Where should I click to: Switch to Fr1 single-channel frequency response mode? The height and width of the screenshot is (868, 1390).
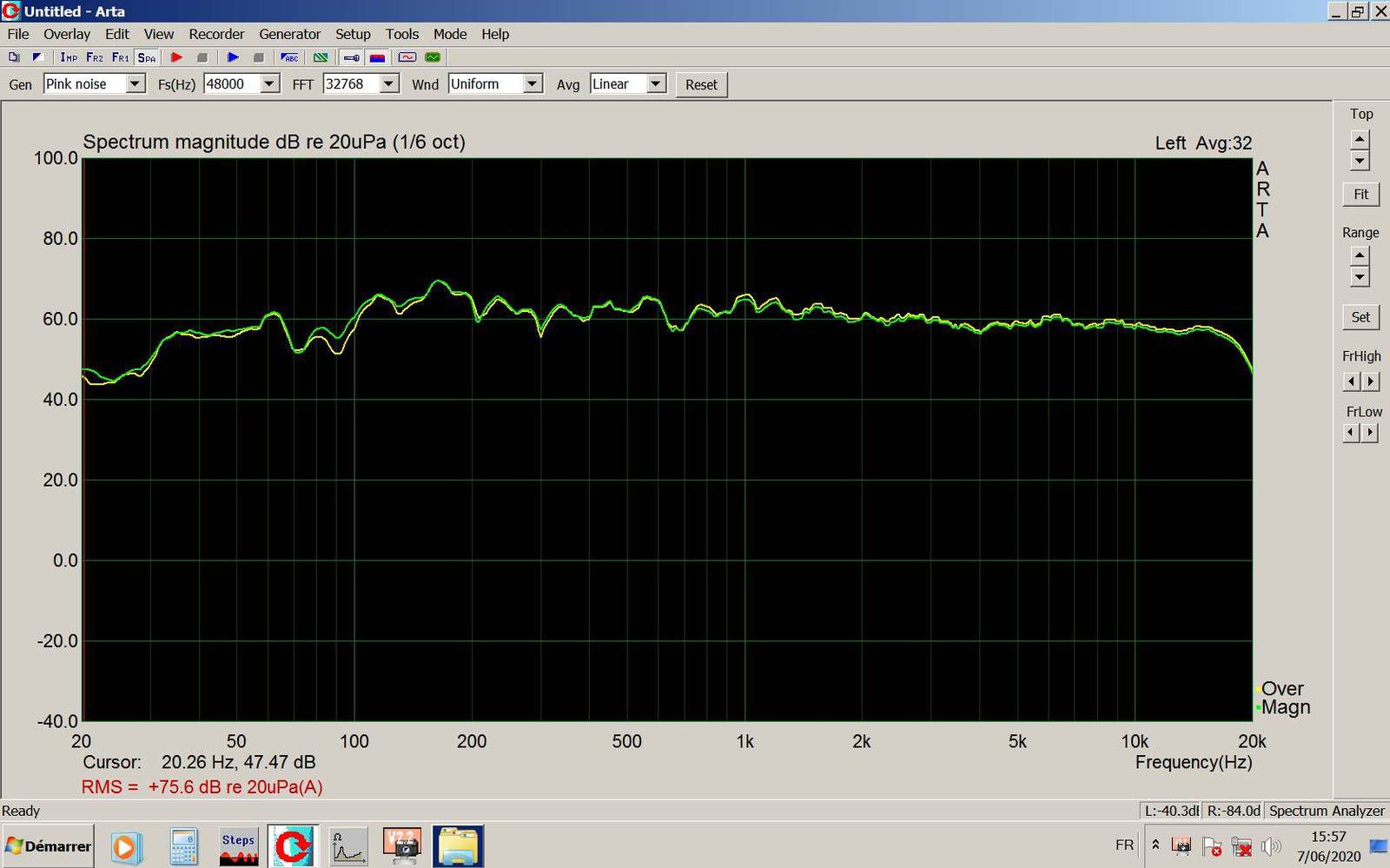coord(121,57)
